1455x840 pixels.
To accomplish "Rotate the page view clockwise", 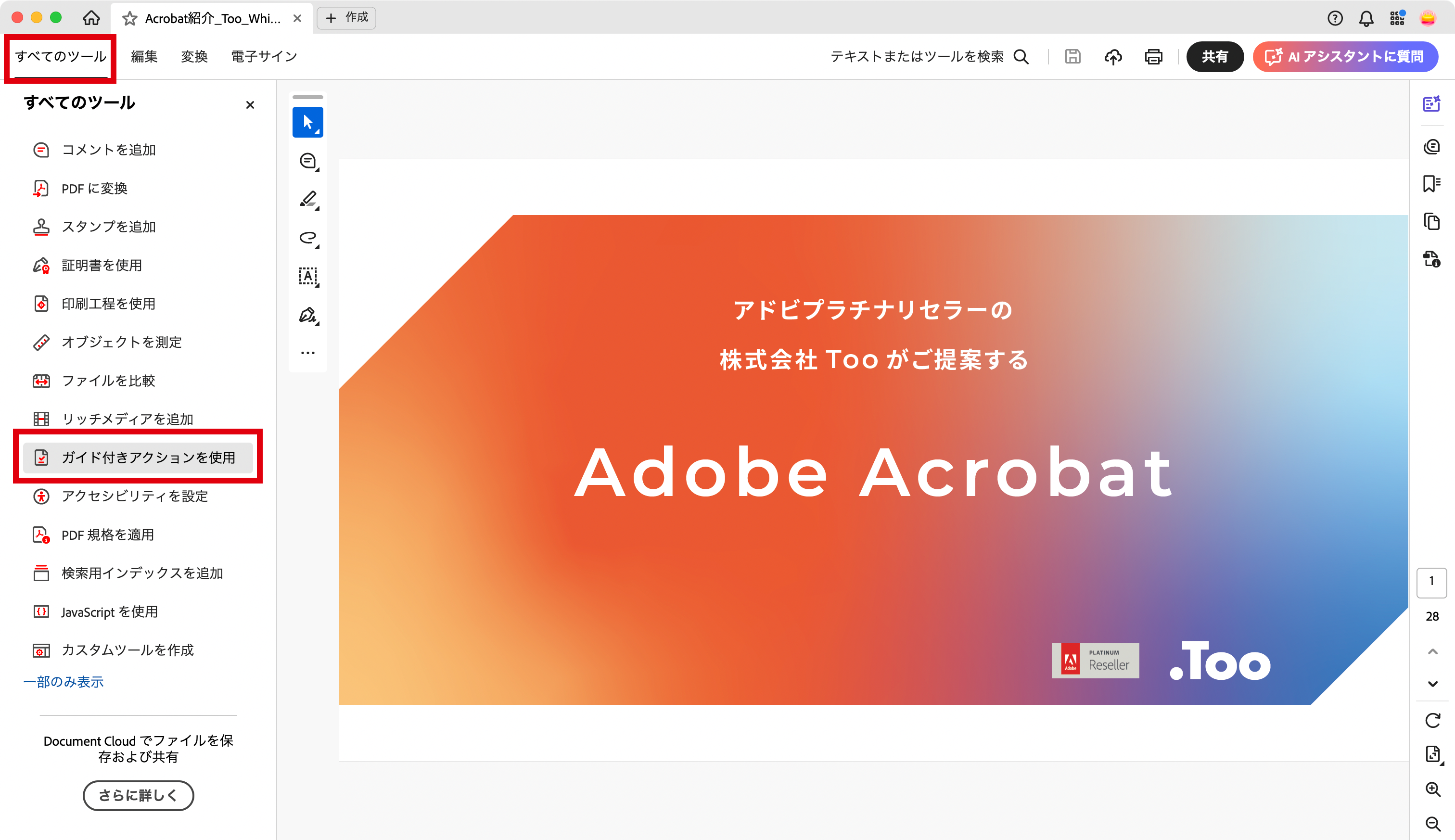I will click(x=1432, y=720).
